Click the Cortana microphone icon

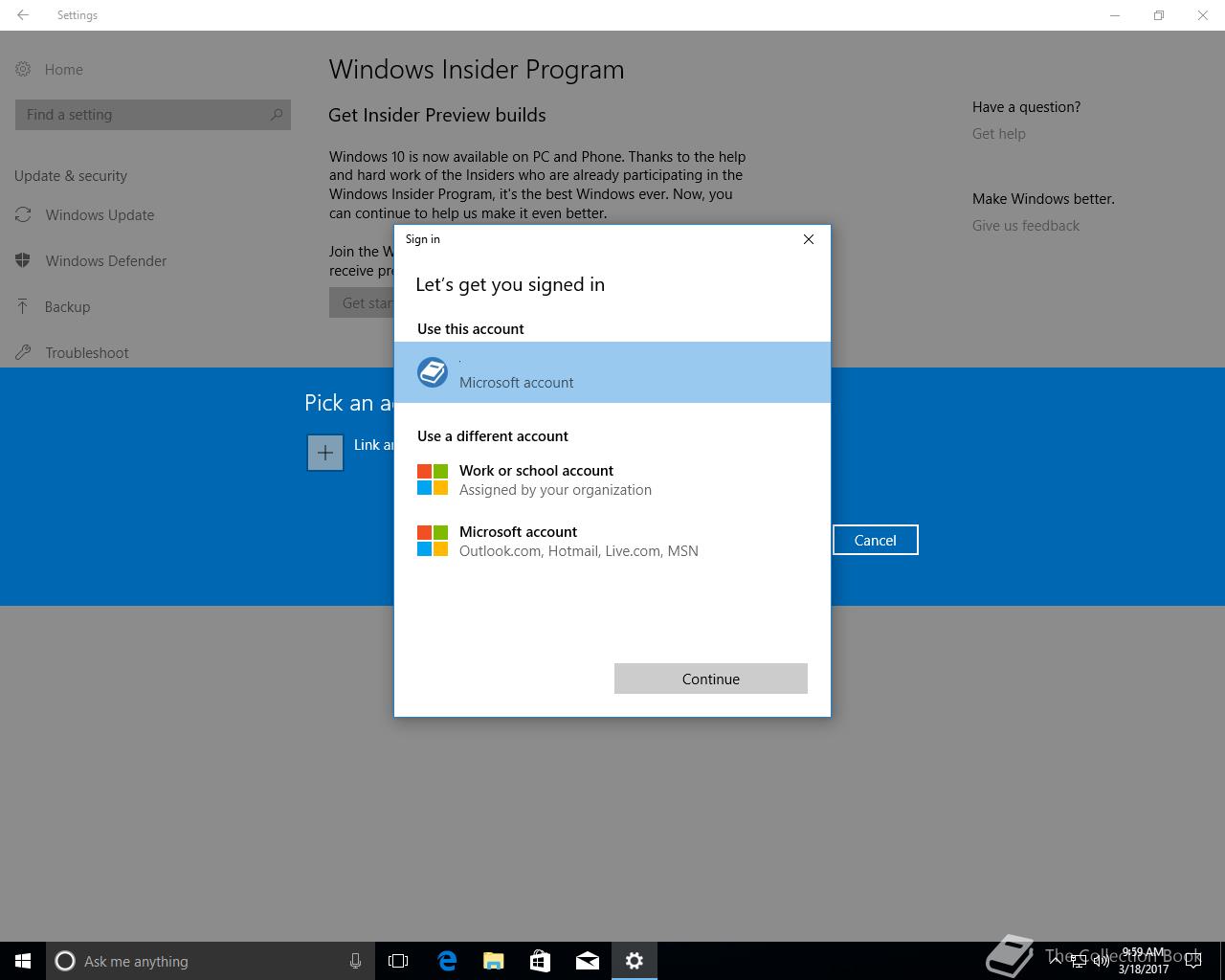[x=355, y=961]
